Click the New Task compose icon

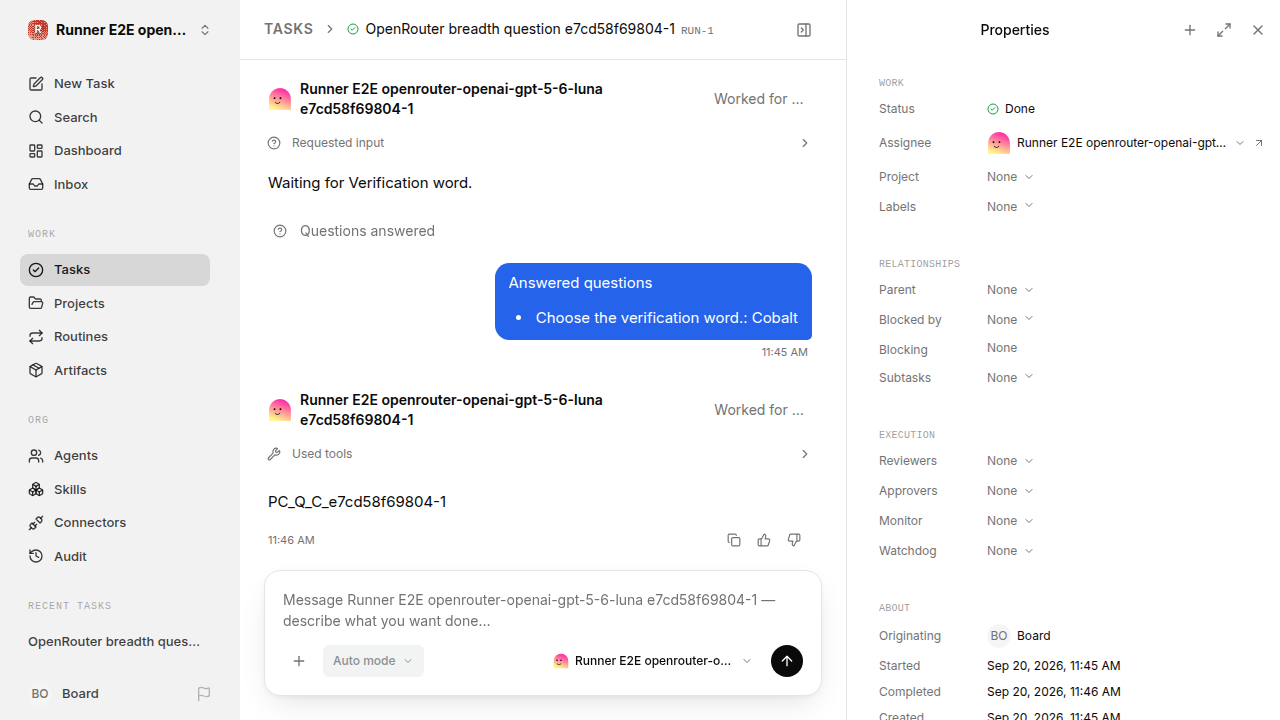click(36, 84)
